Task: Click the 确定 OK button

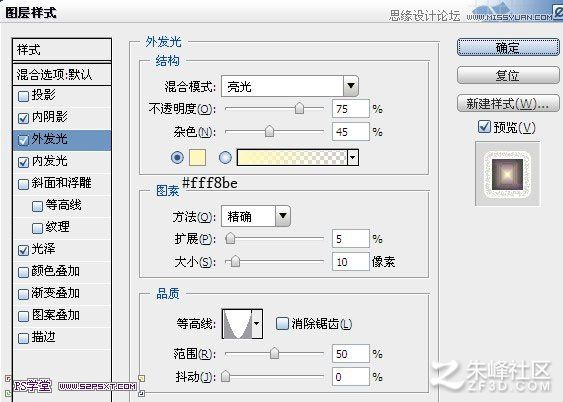Action: (x=508, y=47)
